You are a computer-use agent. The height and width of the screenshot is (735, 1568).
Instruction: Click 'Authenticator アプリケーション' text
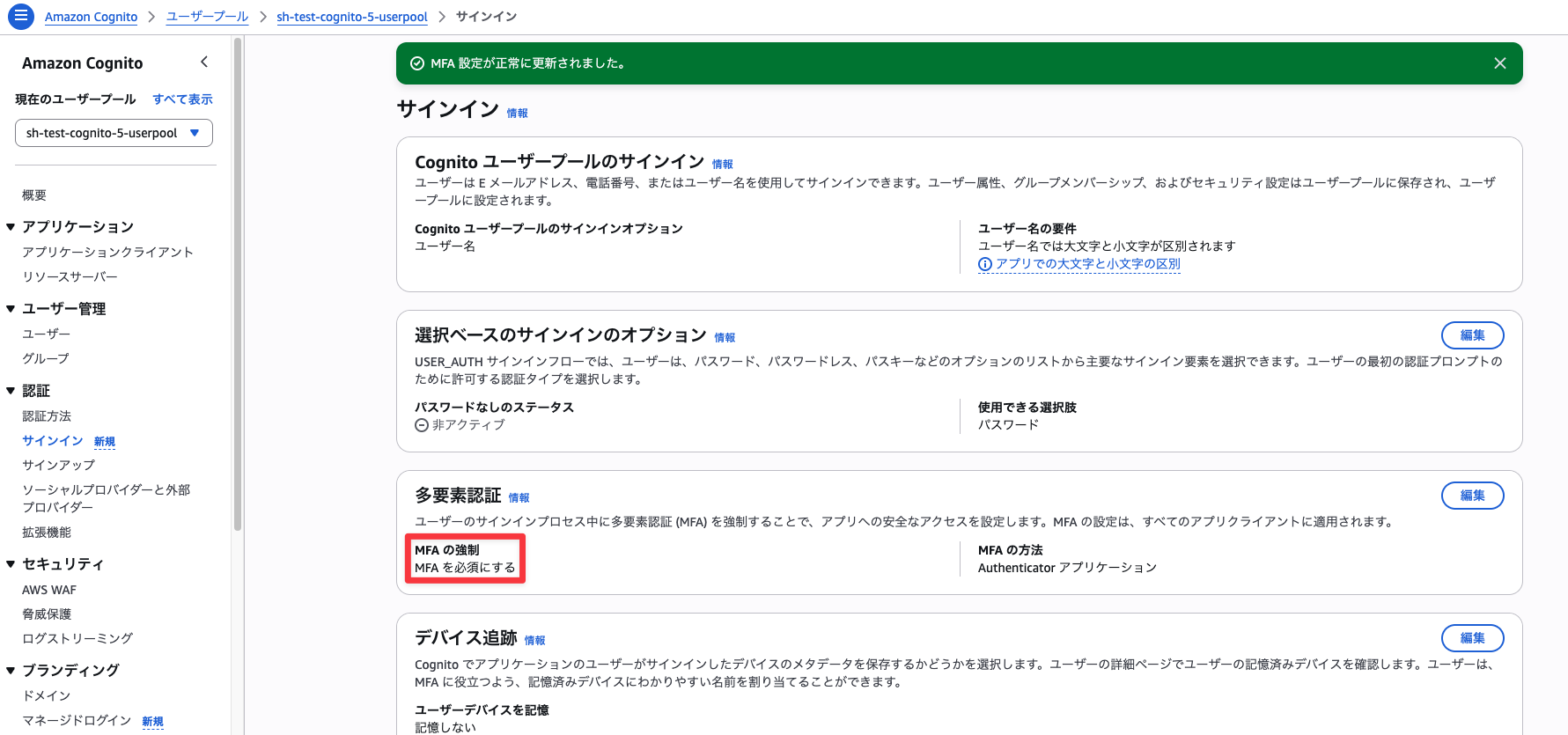point(1067,569)
